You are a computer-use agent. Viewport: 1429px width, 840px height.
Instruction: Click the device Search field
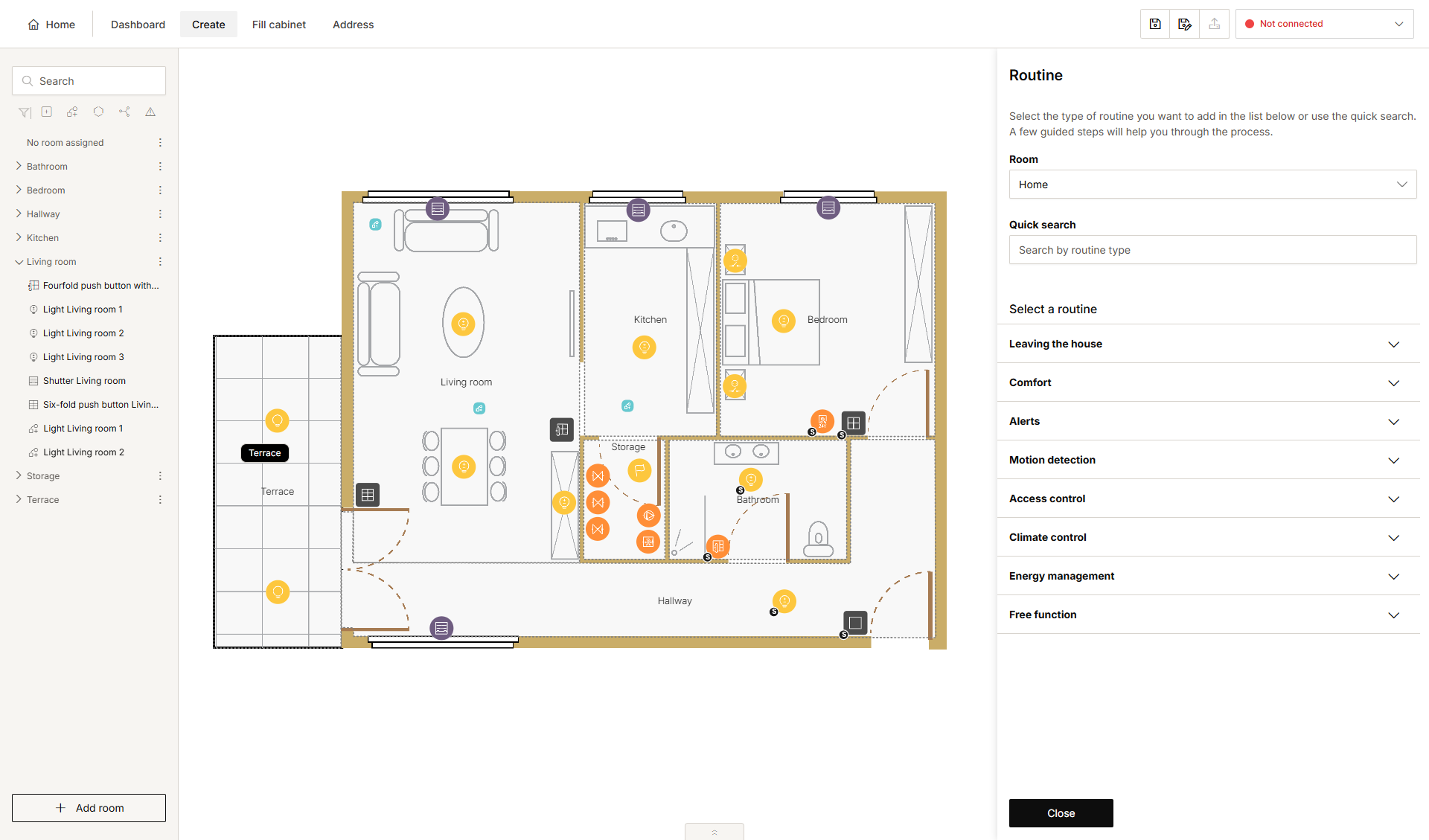tap(89, 81)
